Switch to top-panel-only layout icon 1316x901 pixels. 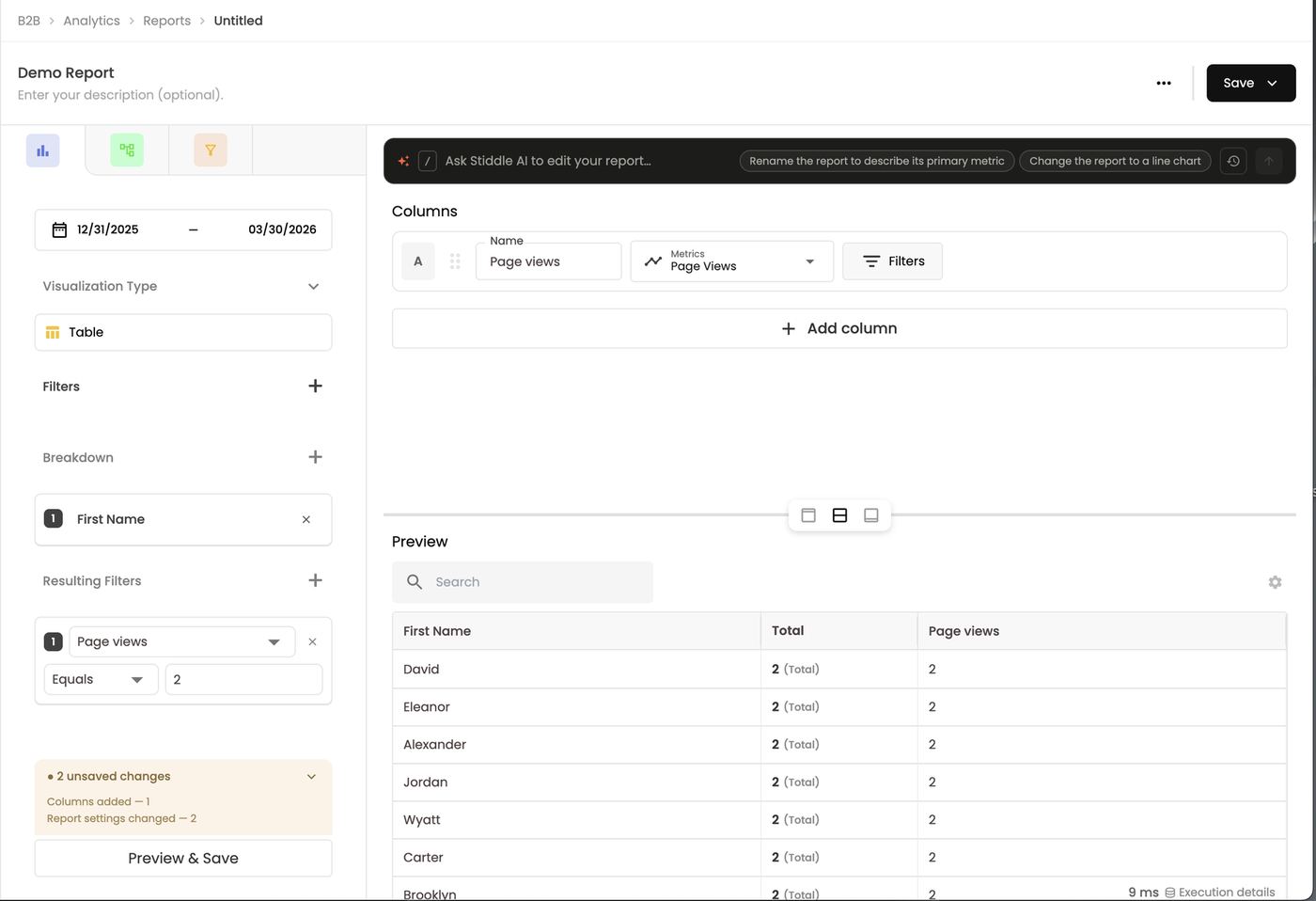pyautogui.click(x=808, y=515)
